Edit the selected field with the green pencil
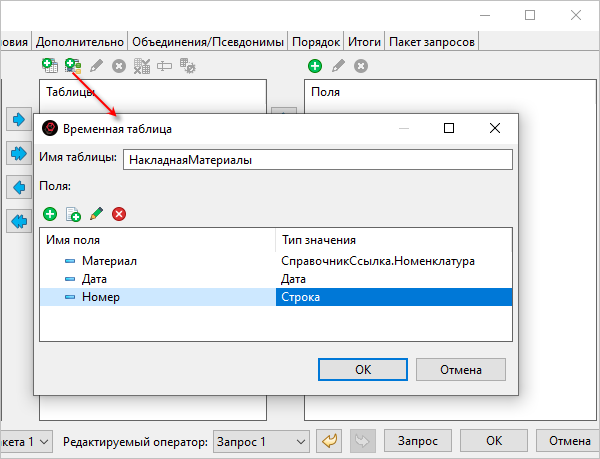Image resolution: width=600 pixels, height=459 pixels. coord(96,214)
